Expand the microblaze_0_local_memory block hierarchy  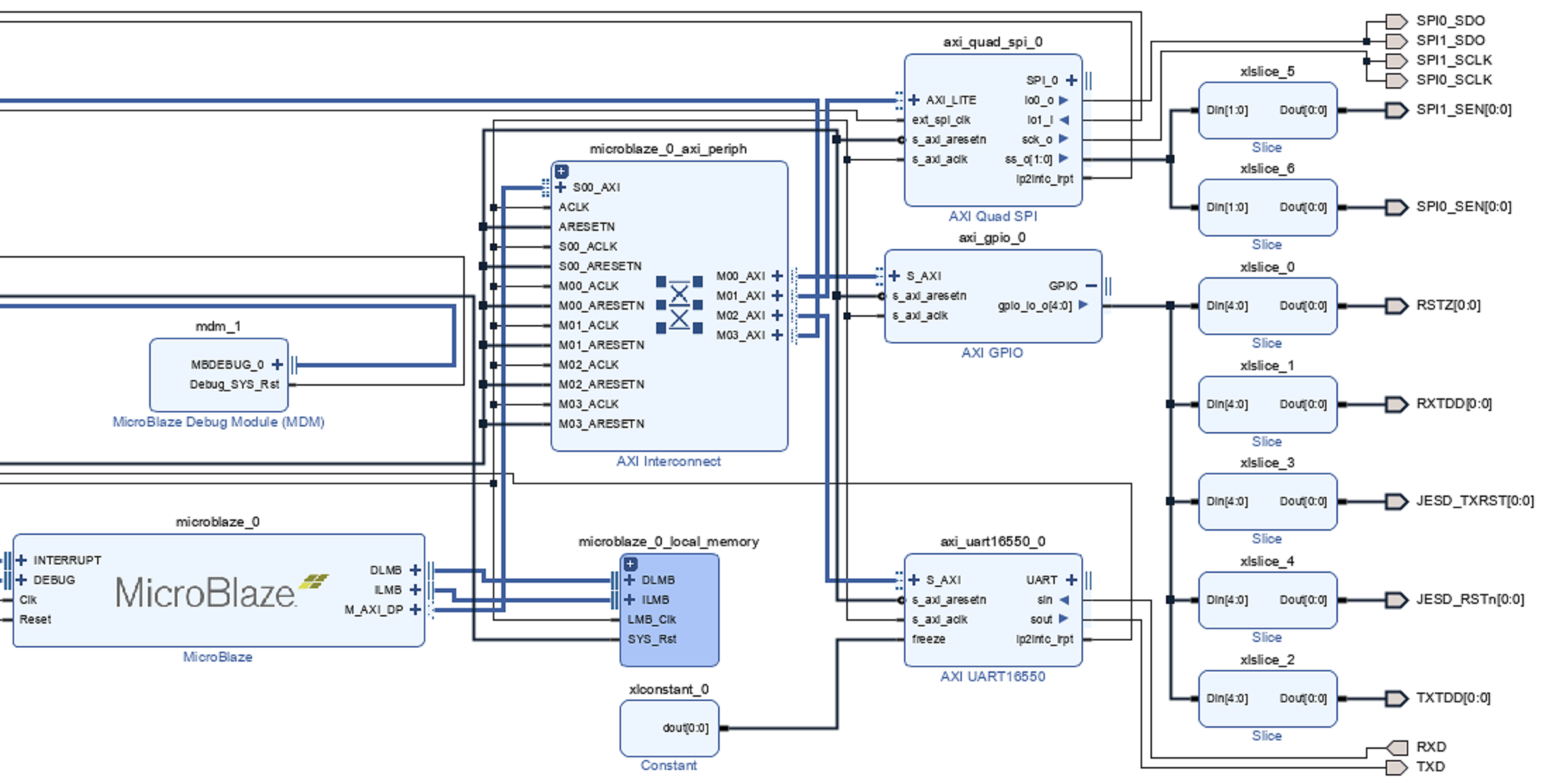point(630,564)
